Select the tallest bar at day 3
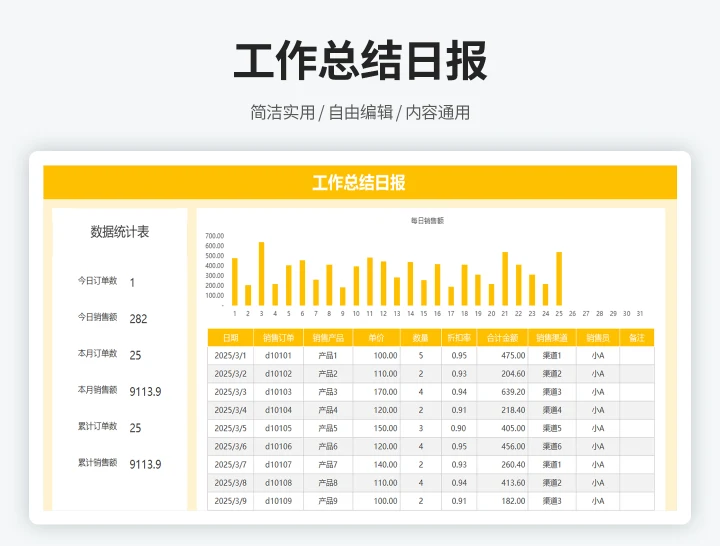The image size is (720, 546). 262,273
